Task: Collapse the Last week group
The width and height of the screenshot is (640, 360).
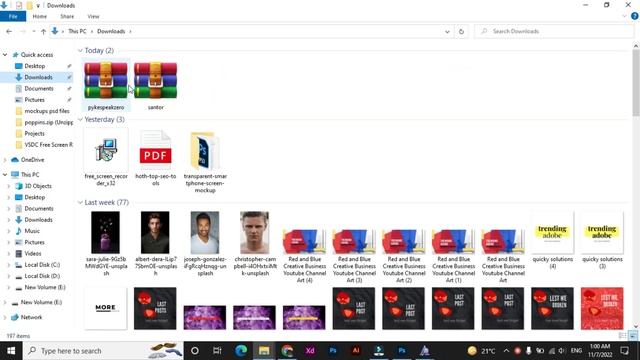Action: coord(80,202)
